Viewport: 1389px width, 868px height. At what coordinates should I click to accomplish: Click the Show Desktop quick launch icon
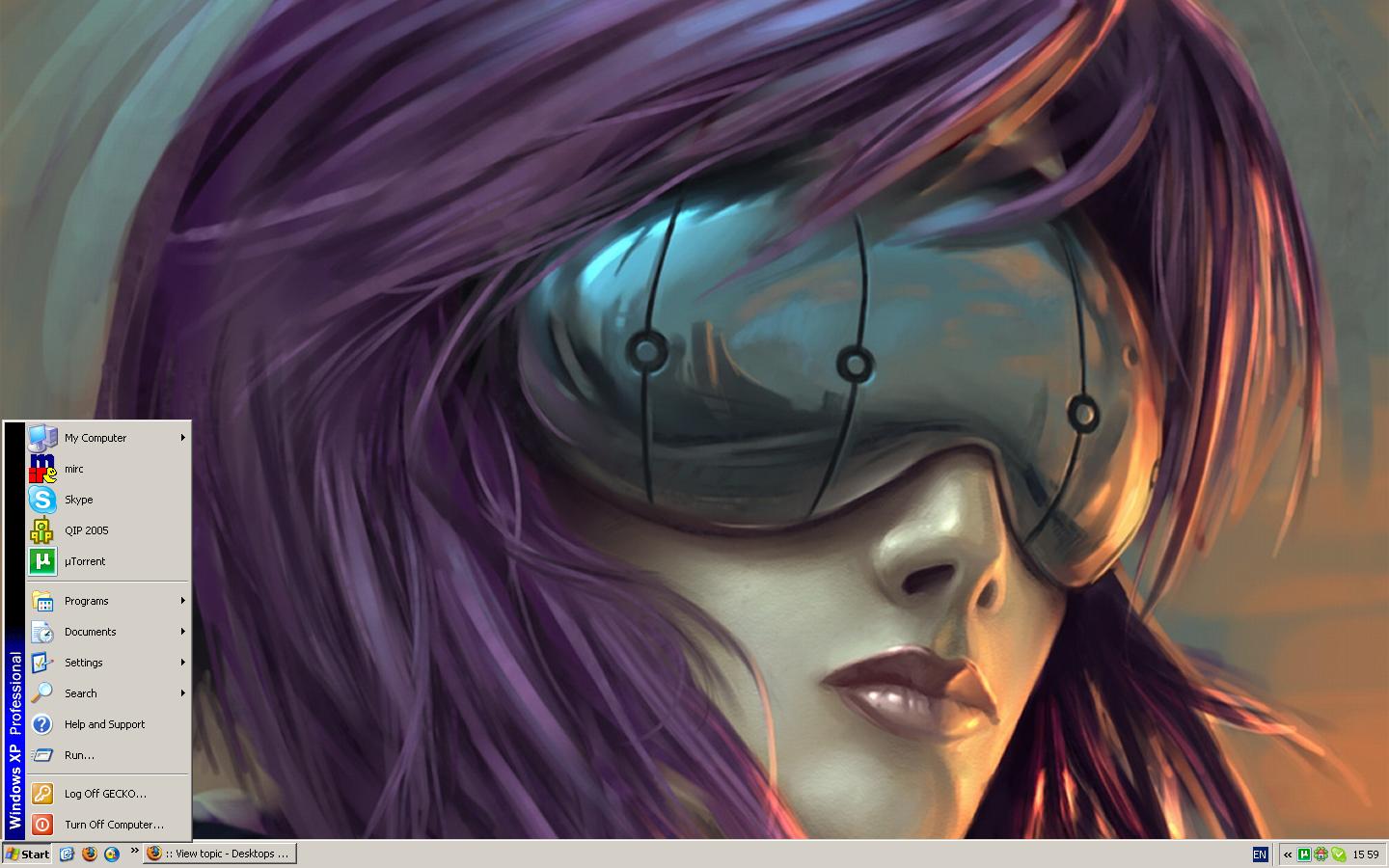pos(67,854)
